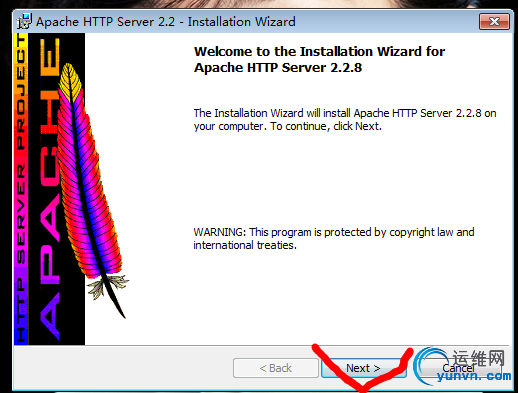Close the Installation Wizard window

pos(494,22)
